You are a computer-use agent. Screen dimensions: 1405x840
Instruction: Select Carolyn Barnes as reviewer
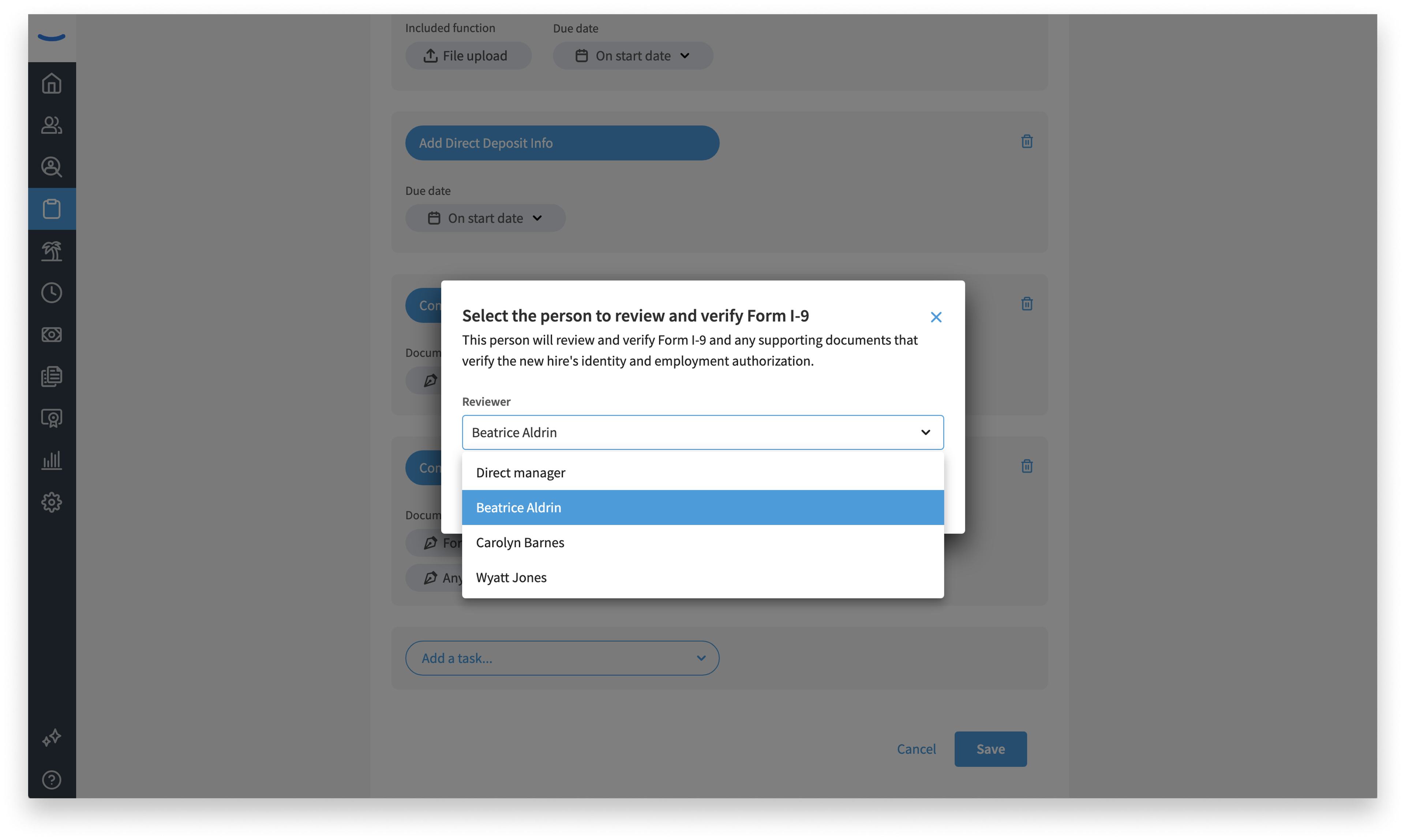(702, 542)
